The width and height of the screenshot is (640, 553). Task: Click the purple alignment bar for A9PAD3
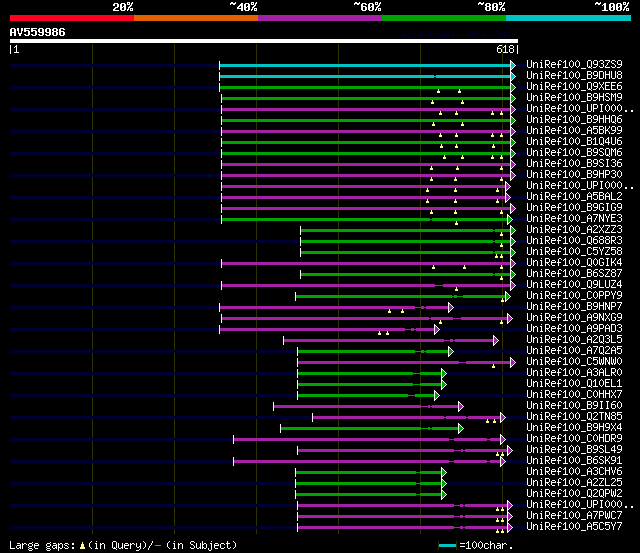pyautogui.click(x=327, y=329)
